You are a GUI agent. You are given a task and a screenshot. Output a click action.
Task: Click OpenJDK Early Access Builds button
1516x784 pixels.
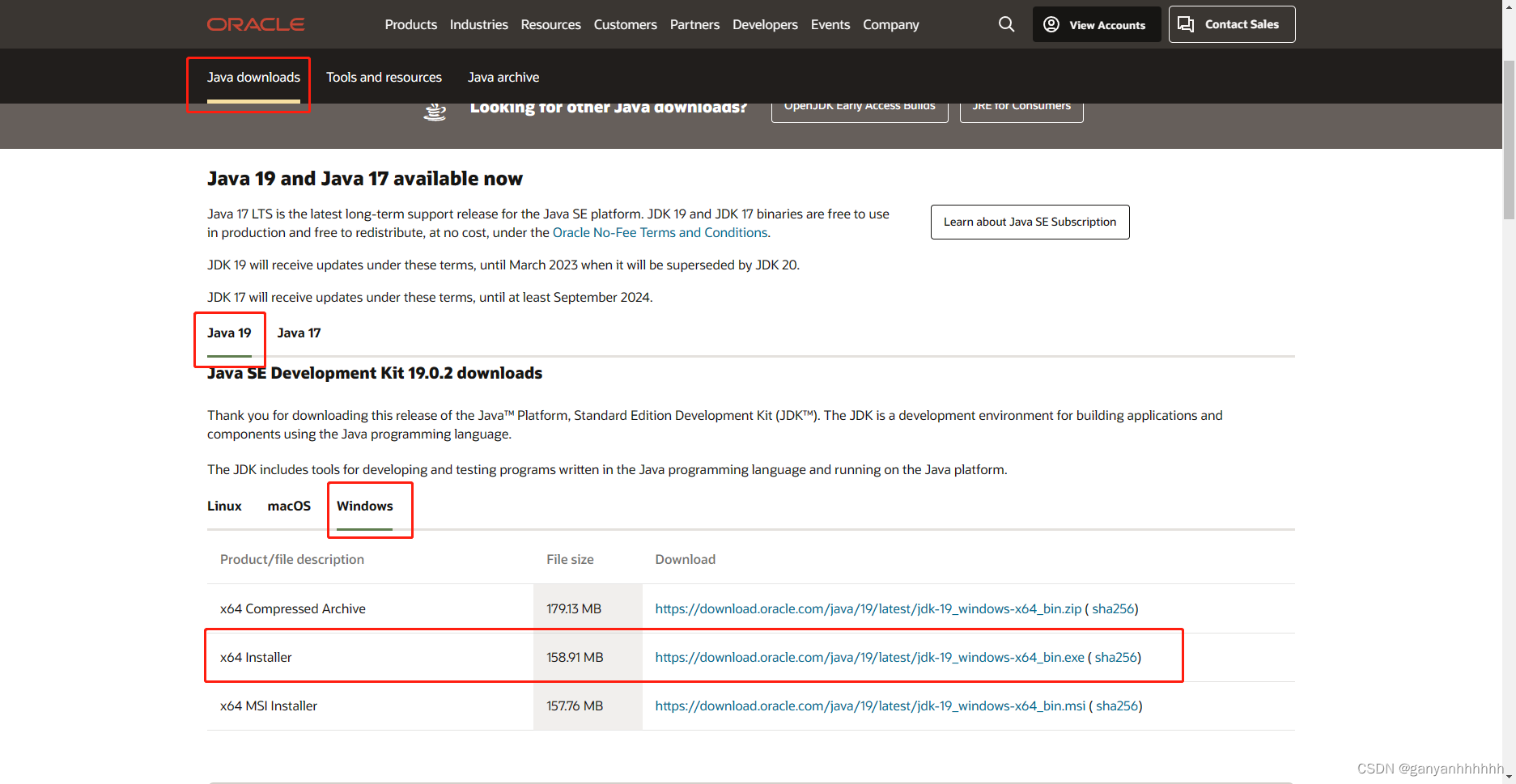pyautogui.click(x=860, y=112)
